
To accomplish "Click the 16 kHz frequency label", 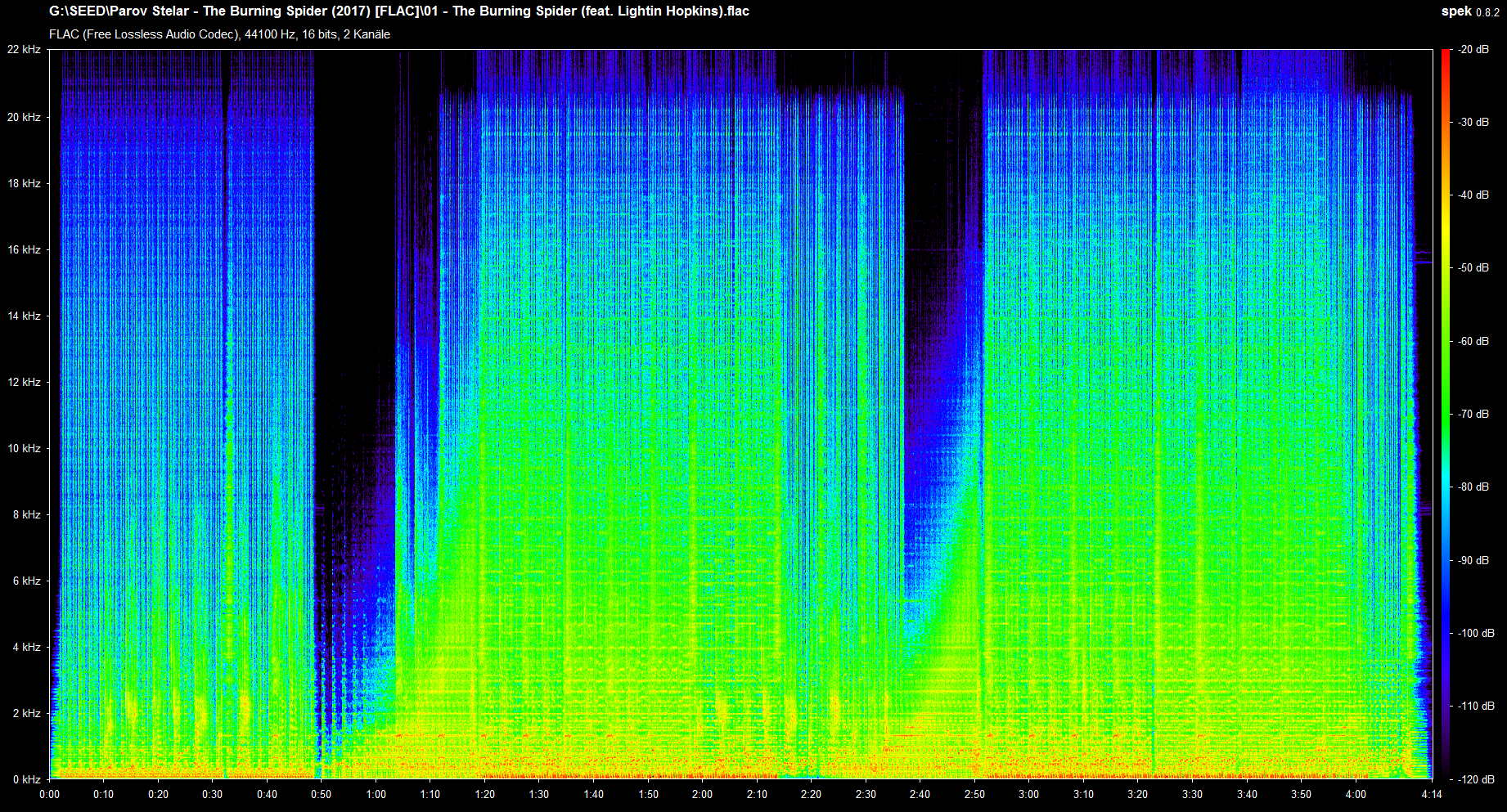I will click(24, 249).
